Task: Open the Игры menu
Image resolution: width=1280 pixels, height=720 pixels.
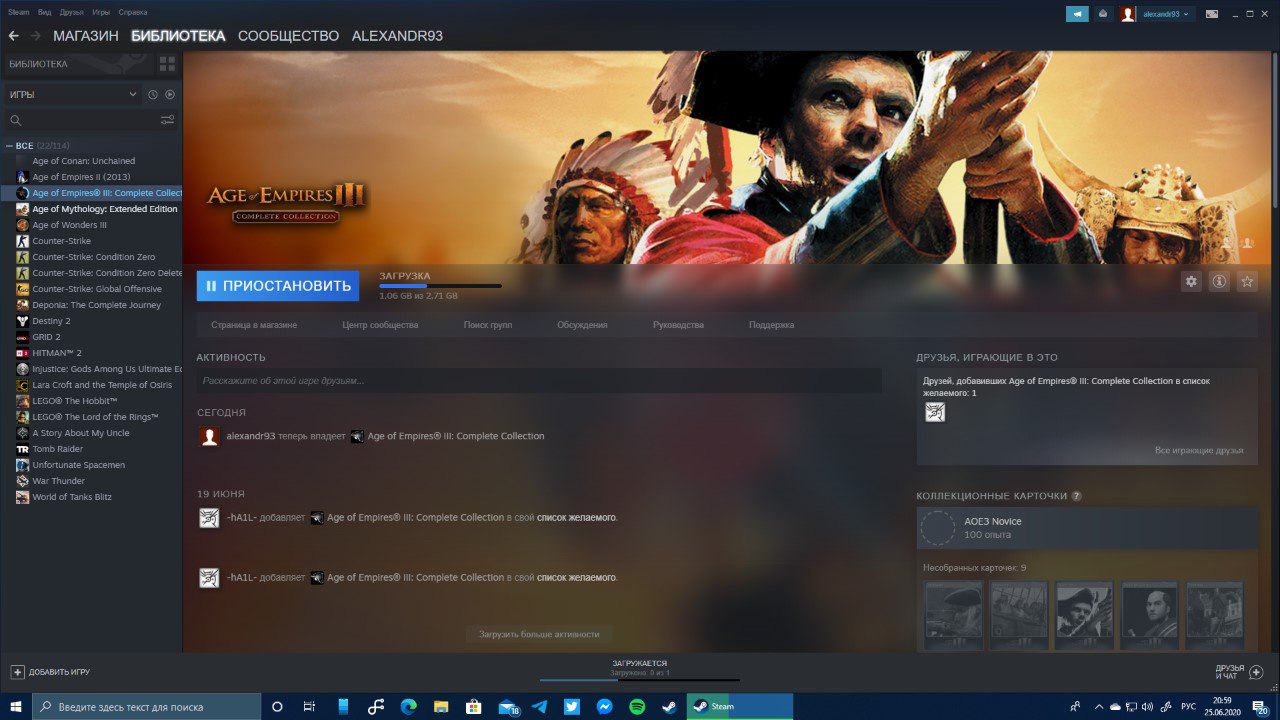Action: tap(101, 12)
